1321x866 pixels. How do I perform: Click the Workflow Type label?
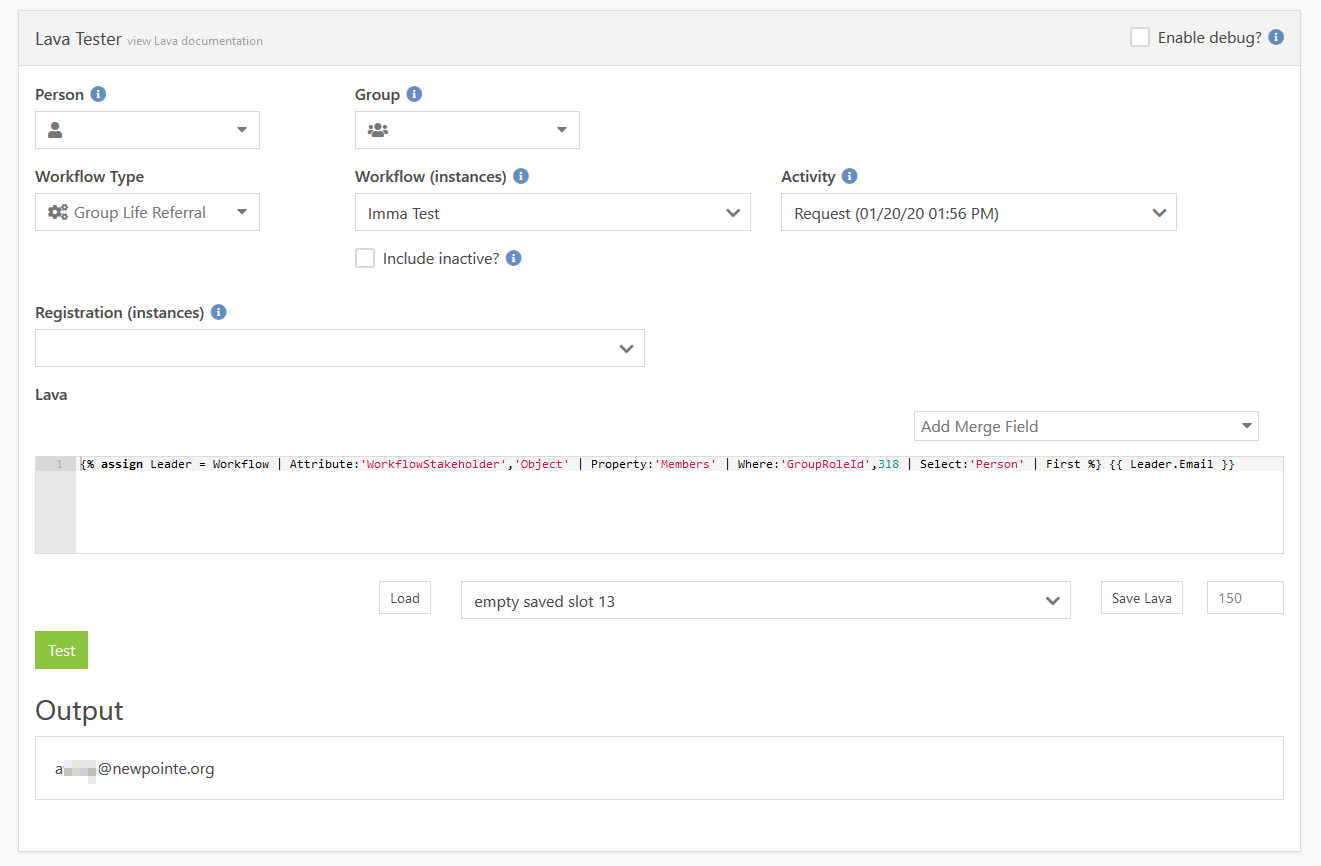pyautogui.click(x=89, y=176)
